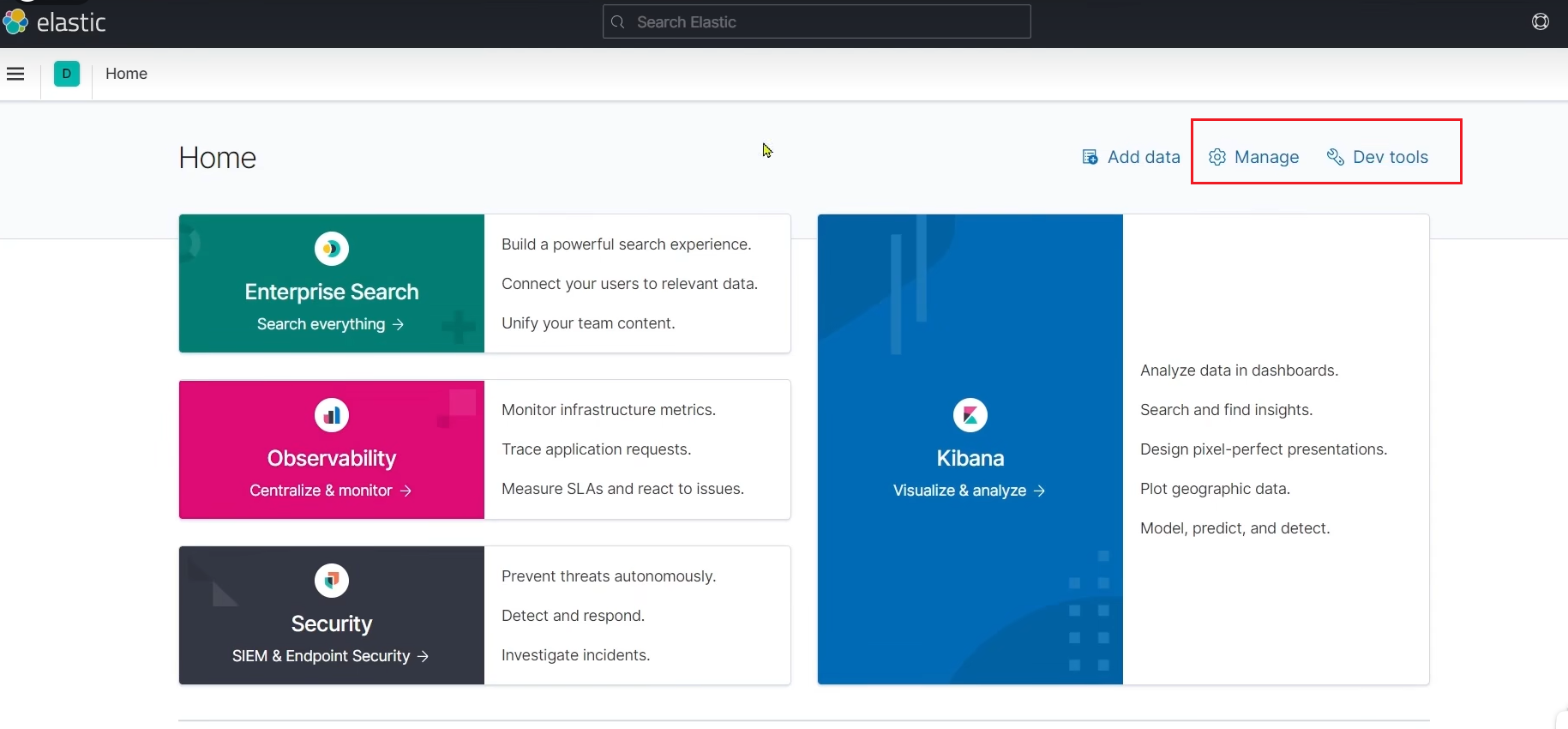Click the Security logo icon
1568x729 pixels.
point(332,581)
